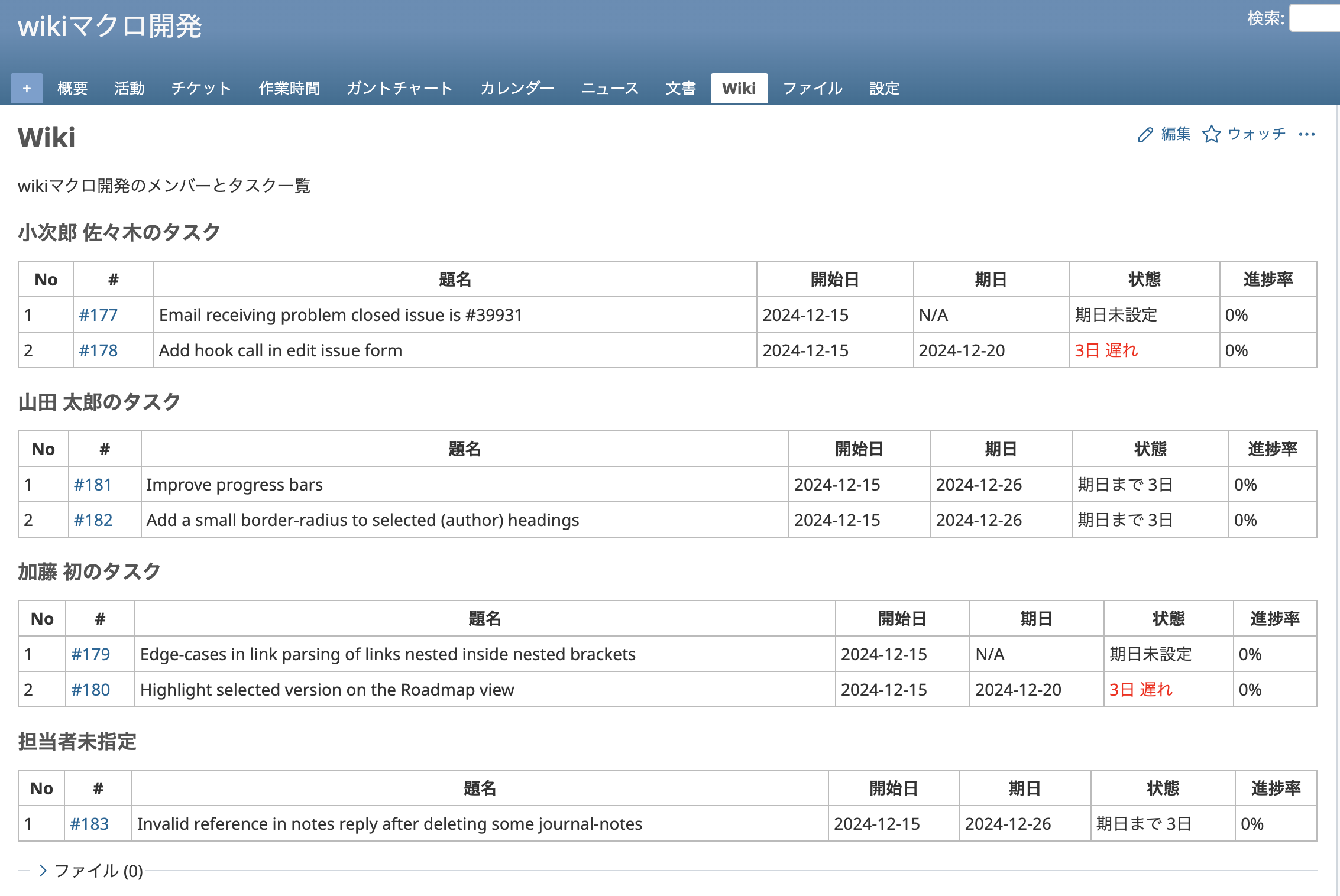1340x896 pixels.
Task: Open unassigned issue #183 link
Action: pos(89,824)
